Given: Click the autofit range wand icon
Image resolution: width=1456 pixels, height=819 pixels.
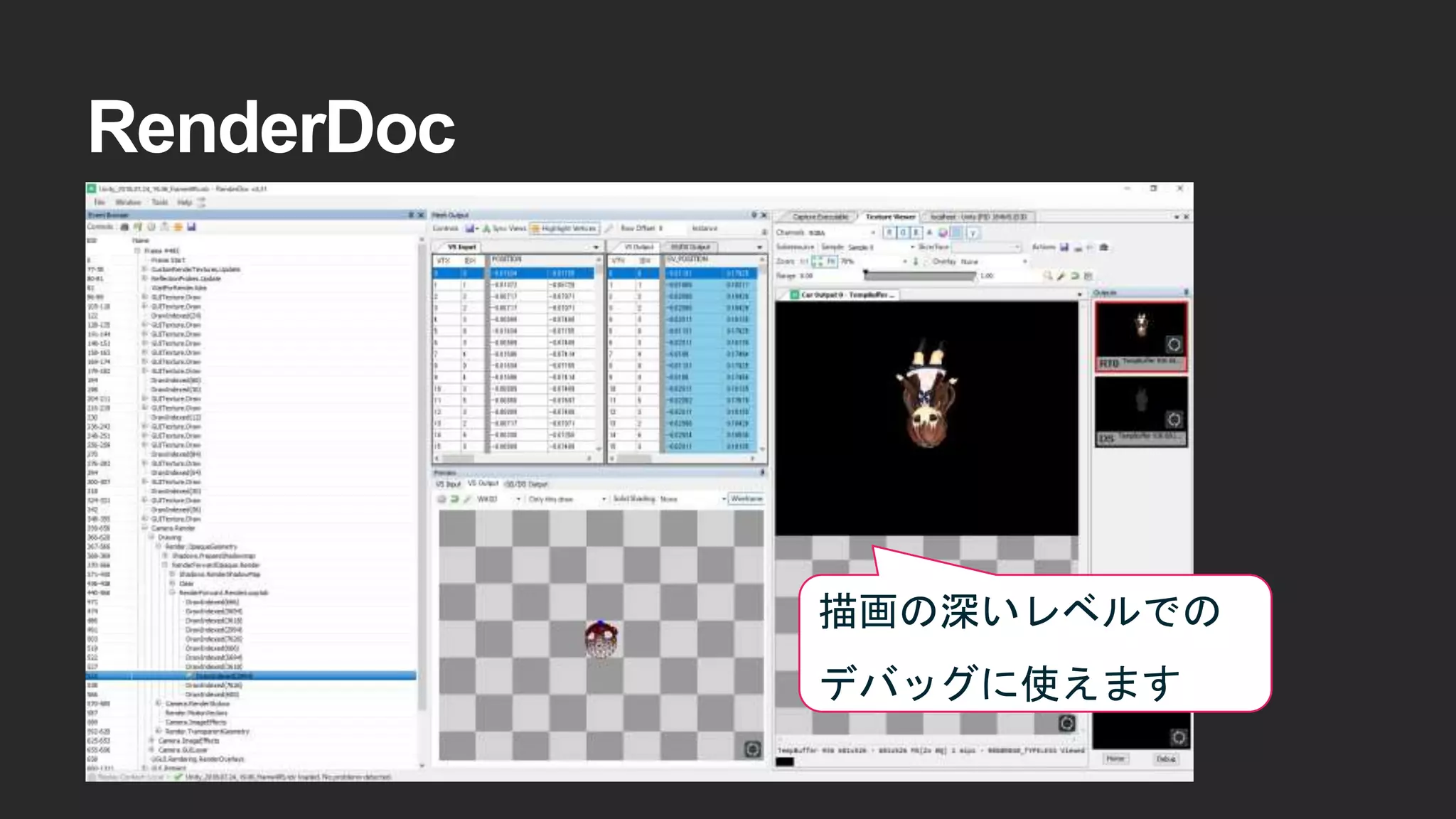Looking at the screenshot, I should click(x=1061, y=276).
